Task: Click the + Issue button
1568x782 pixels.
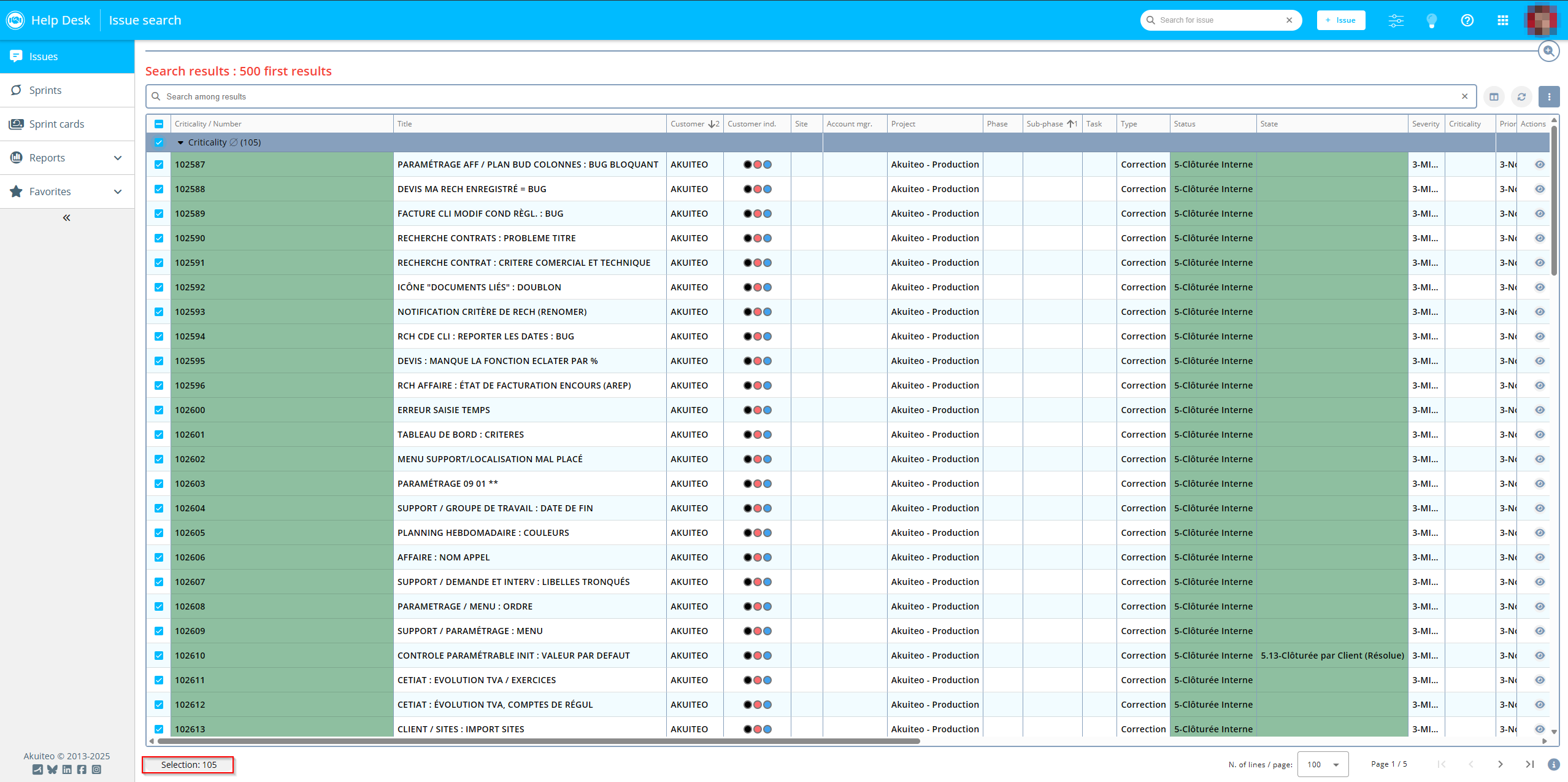Action: 1340,20
